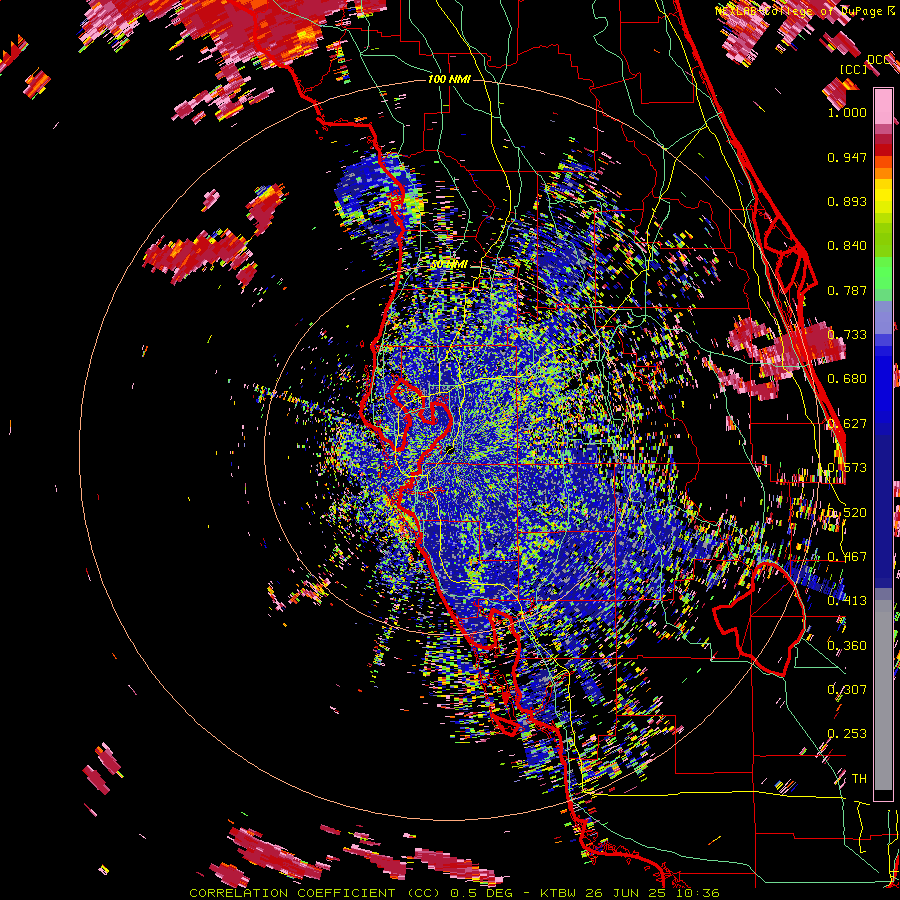Click the 50 NMI range ring label
Image resolution: width=900 pixels, height=900 pixels.
click(448, 264)
